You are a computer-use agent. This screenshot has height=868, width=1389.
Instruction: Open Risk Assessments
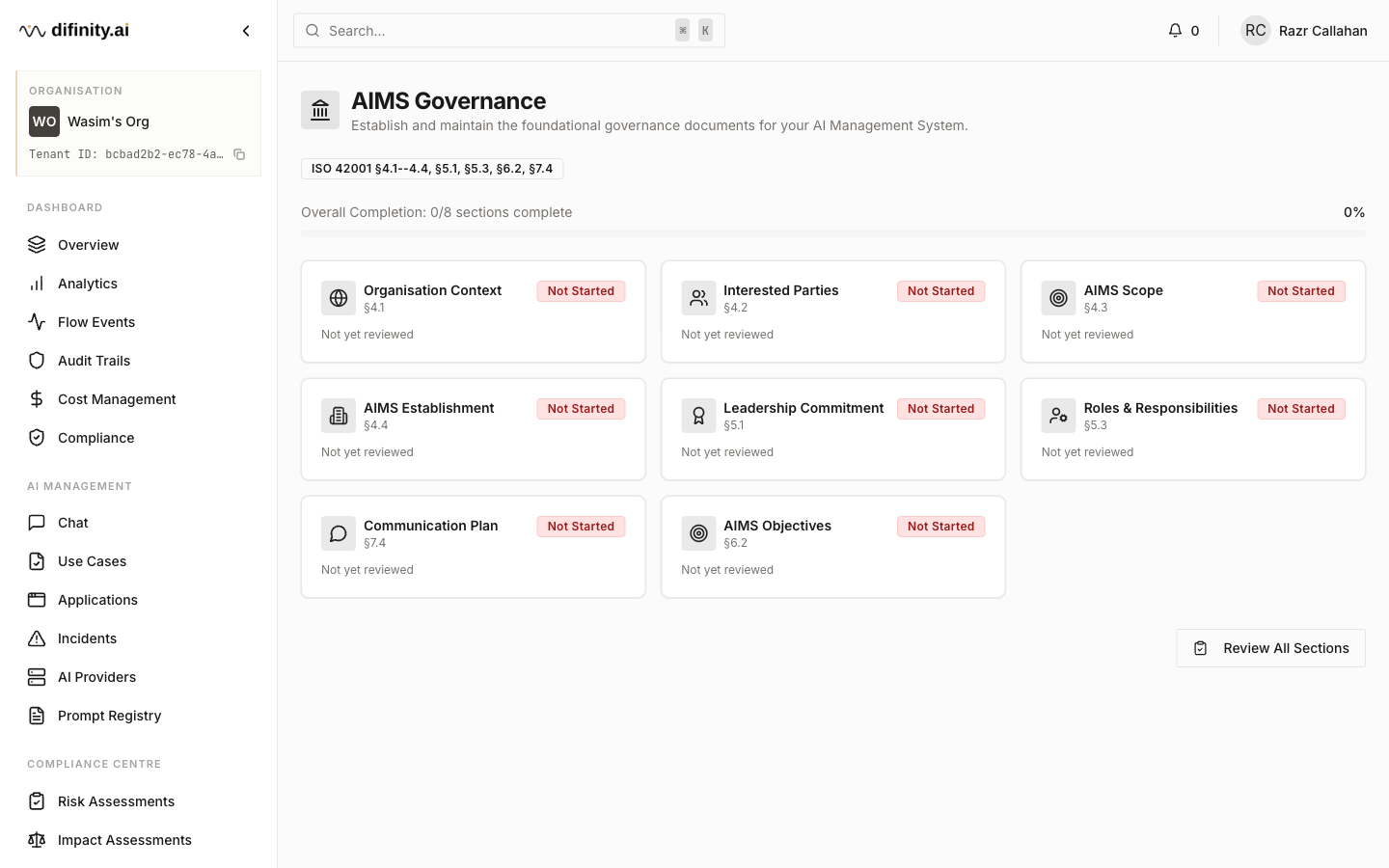[x=139, y=801]
